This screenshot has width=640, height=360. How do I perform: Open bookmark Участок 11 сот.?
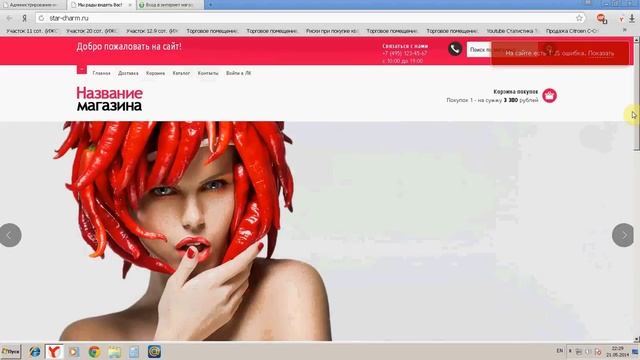tap(32, 31)
